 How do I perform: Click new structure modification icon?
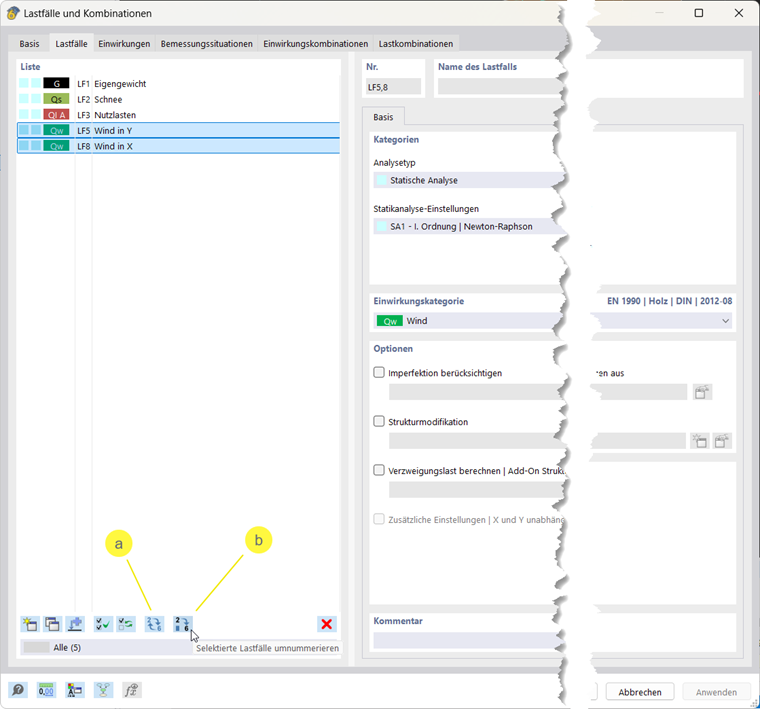pos(699,441)
